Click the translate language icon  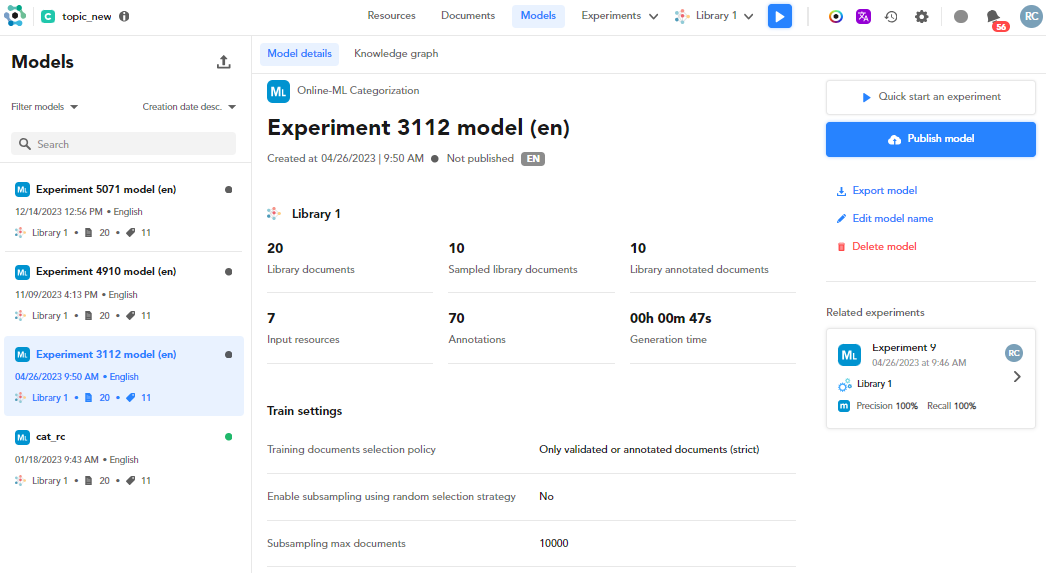coord(863,16)
